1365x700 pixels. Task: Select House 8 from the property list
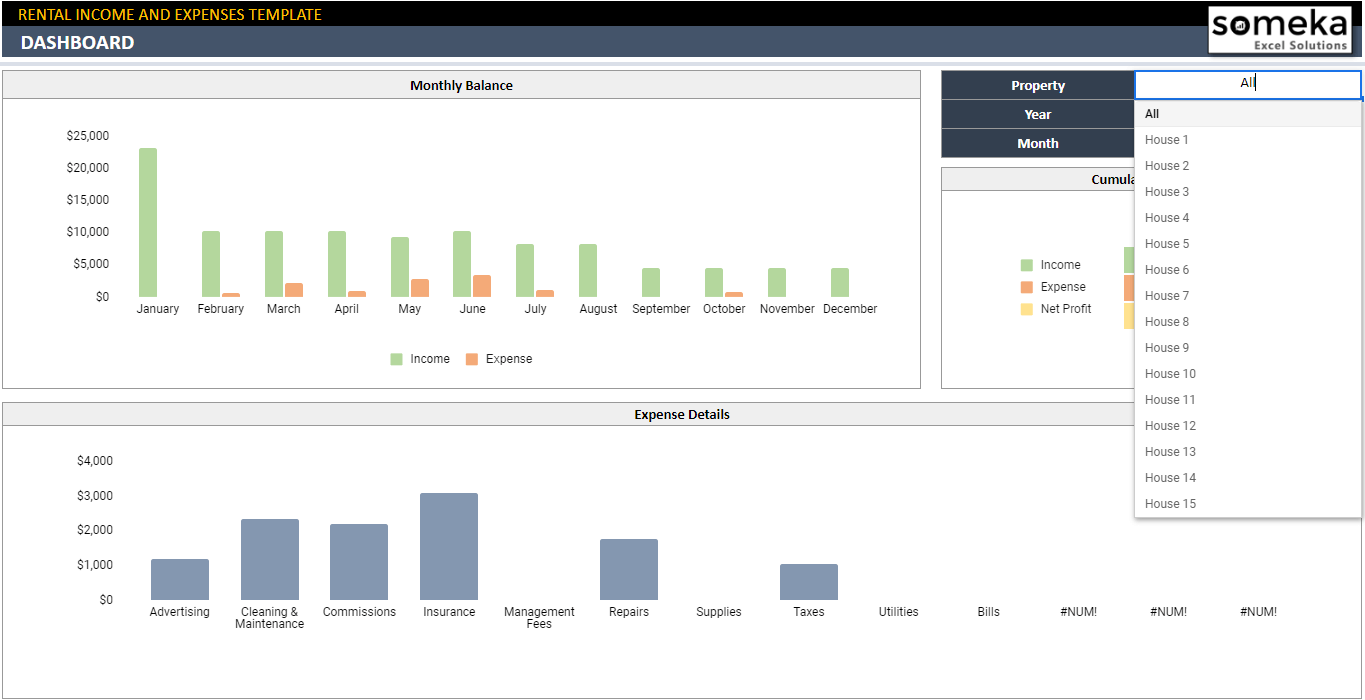pyautogui.click(x=1167, y=322)
